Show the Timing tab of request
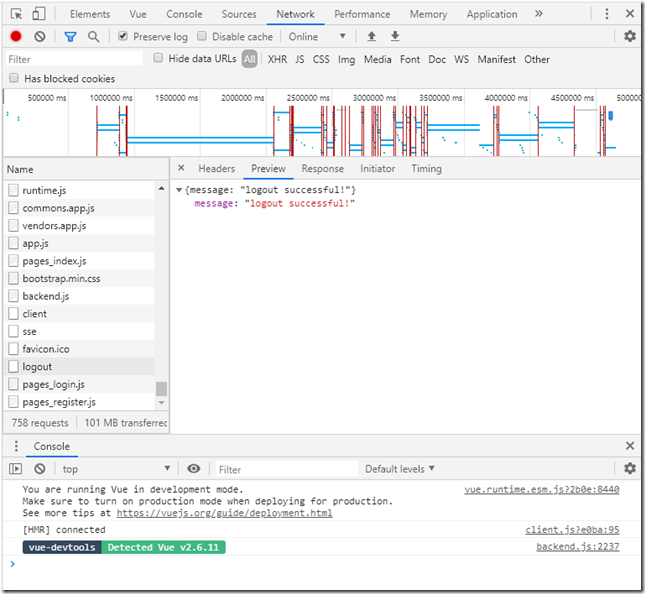The width and height of the screenshot is (645, 594). click(426, 168)
